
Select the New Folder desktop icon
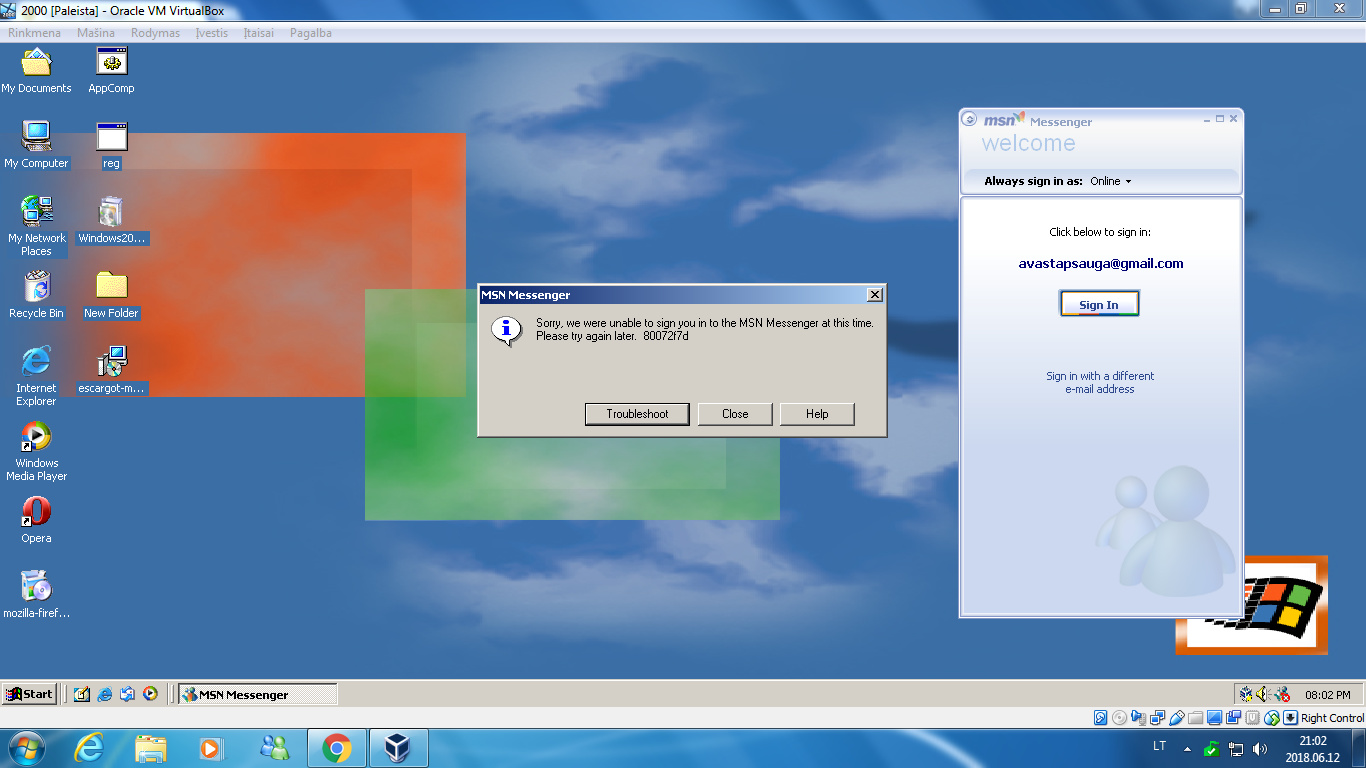click(x=111, y=295)
